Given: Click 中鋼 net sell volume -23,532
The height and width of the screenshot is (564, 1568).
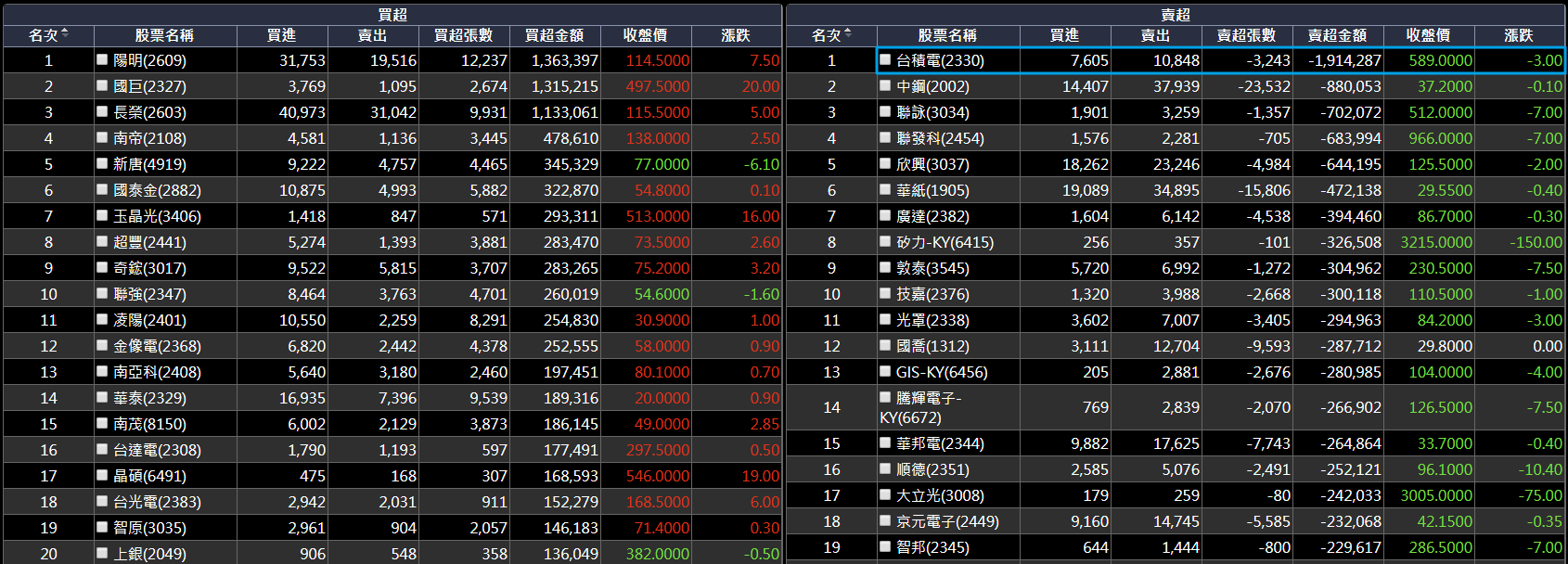Looking at the screenshot, I should (1265, 86).
